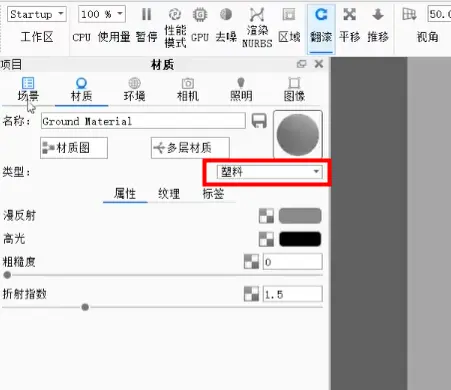This screenshot has width=451, height=390.
Task: Select the 平移 pan camera tool
Action: pos(350,15)
